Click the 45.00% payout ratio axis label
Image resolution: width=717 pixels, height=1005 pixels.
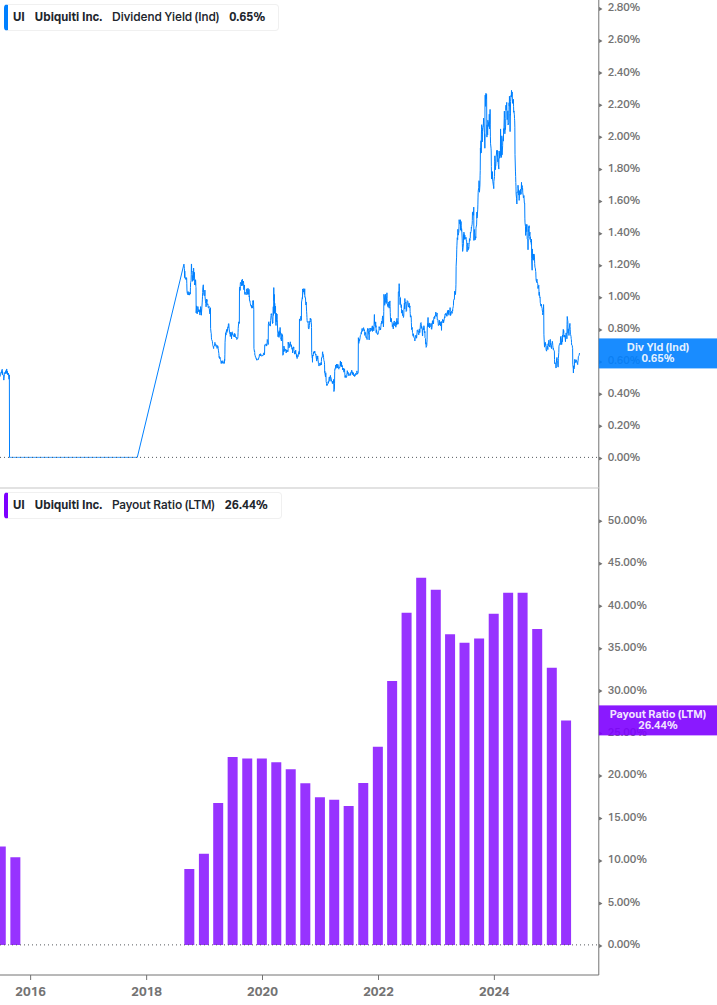click(627, 563)
